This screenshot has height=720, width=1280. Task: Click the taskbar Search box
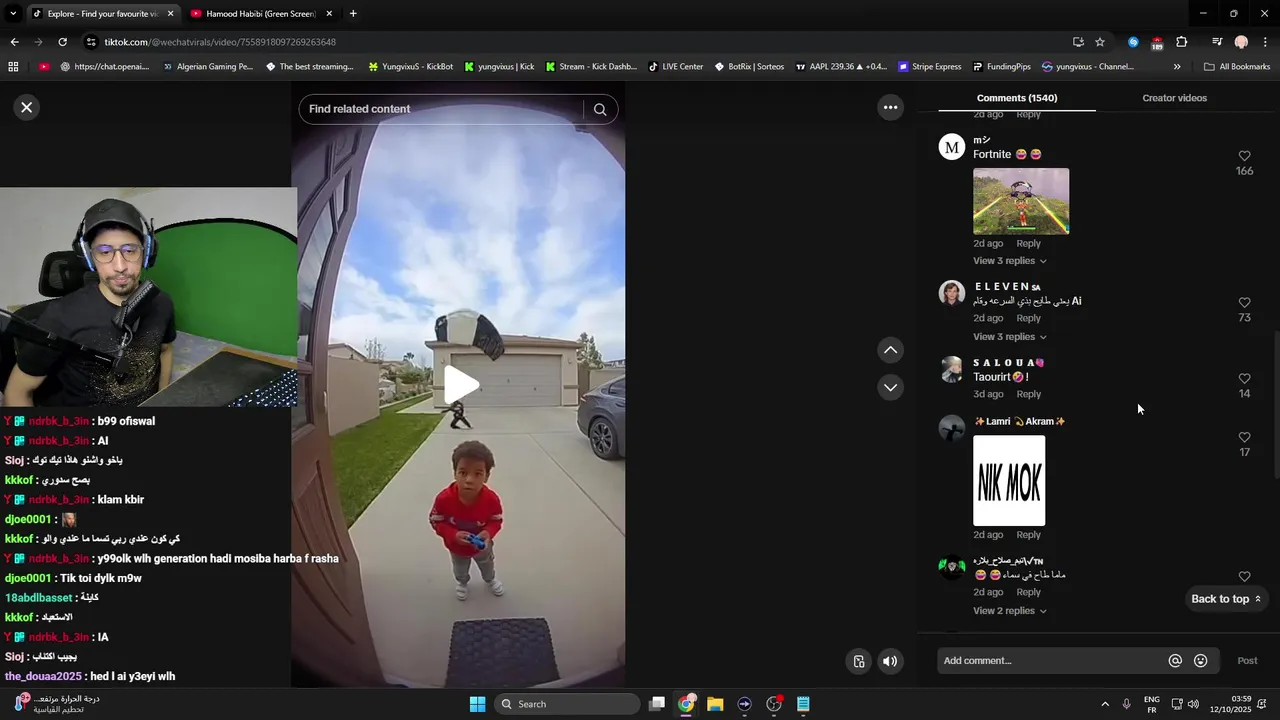click(x=568, y=704)
